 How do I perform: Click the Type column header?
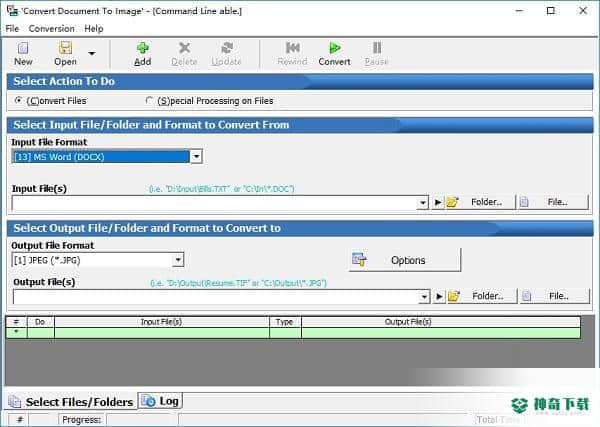[x=285, y=322]
